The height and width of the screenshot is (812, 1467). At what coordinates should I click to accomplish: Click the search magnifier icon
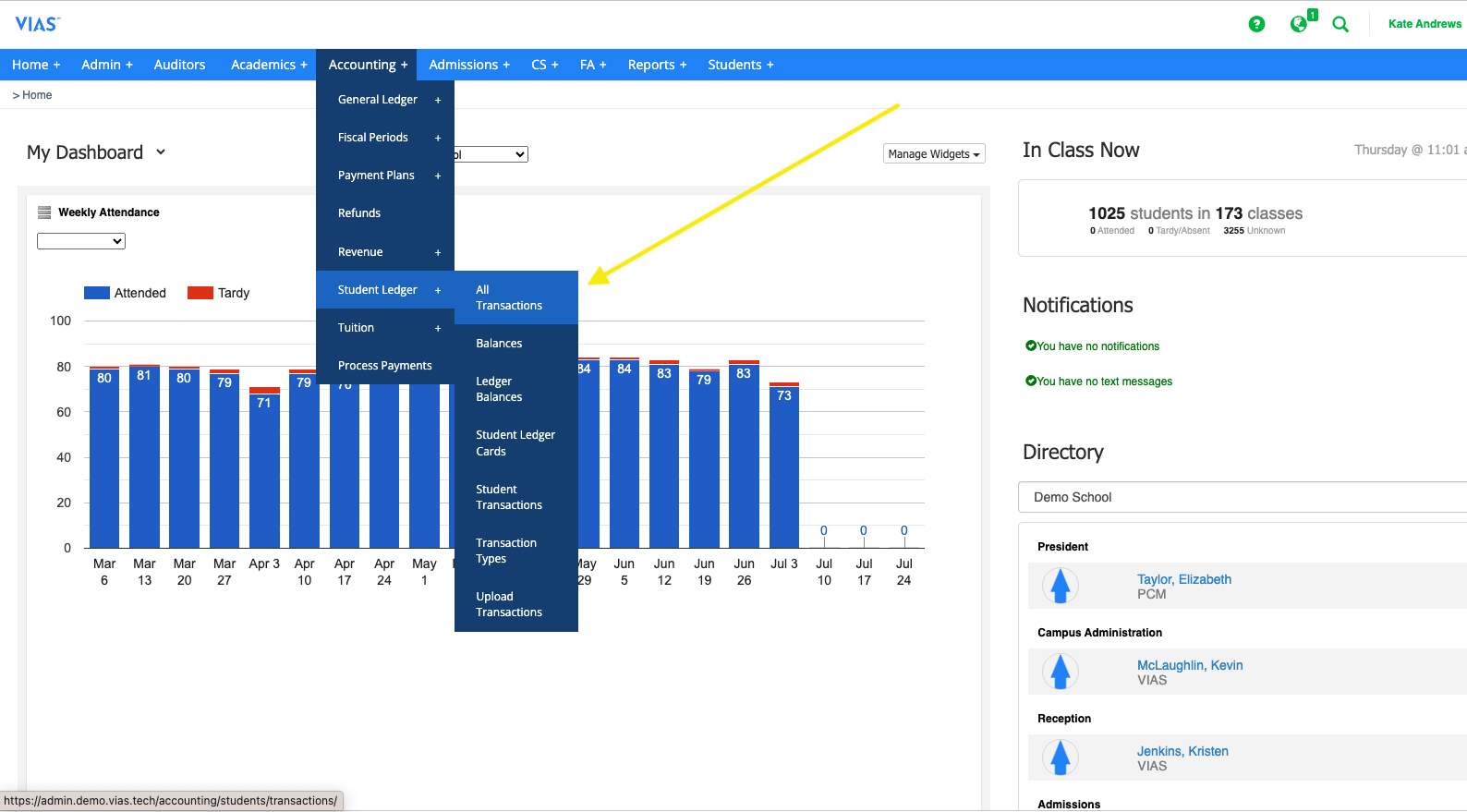[1340, 24]
